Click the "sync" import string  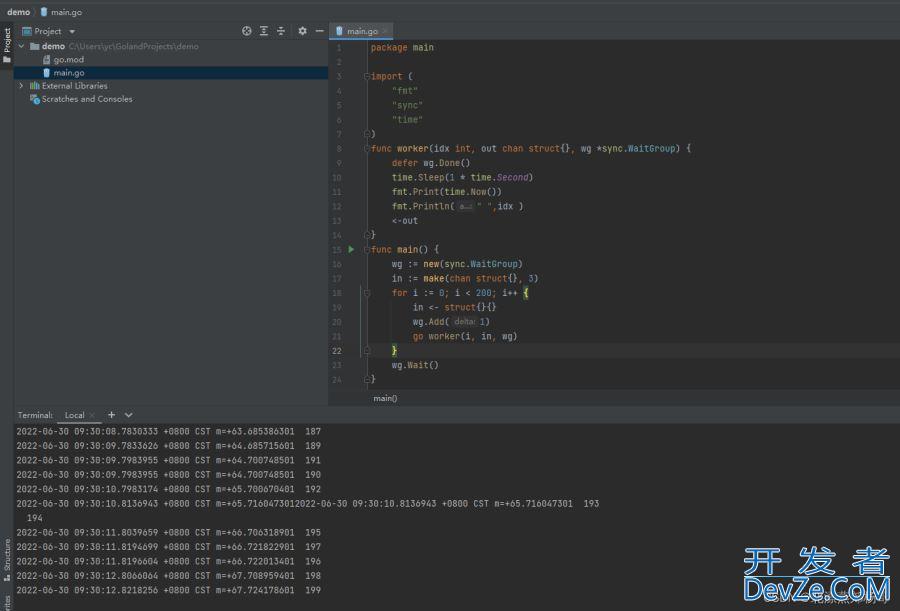pos(407,106)
